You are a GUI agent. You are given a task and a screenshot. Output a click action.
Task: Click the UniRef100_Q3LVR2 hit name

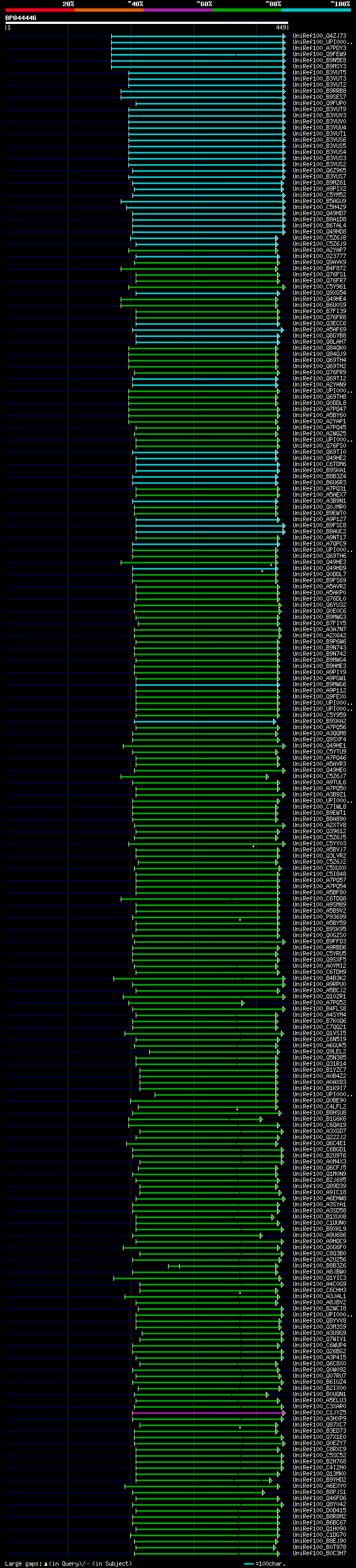[319, 855]
